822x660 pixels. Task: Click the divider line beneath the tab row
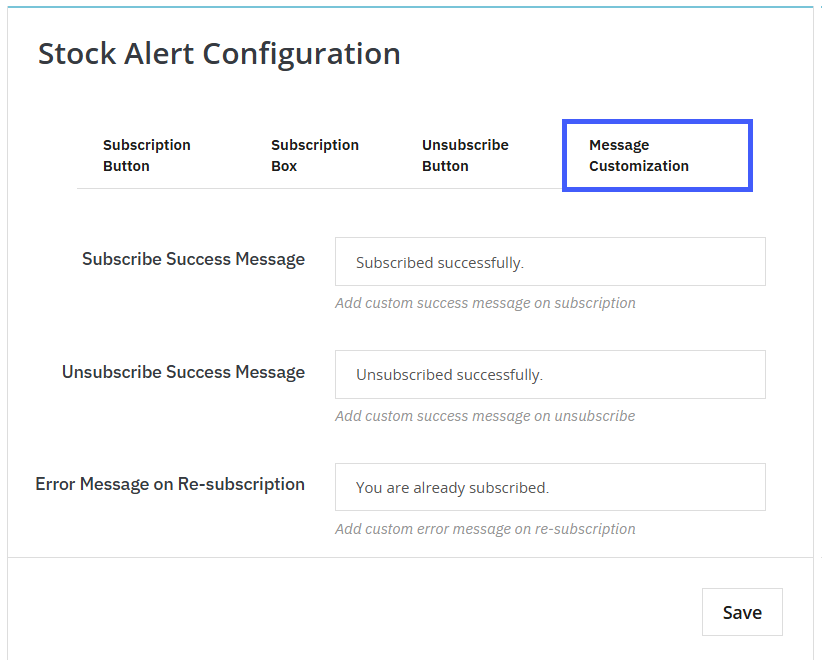pos(320,188)
